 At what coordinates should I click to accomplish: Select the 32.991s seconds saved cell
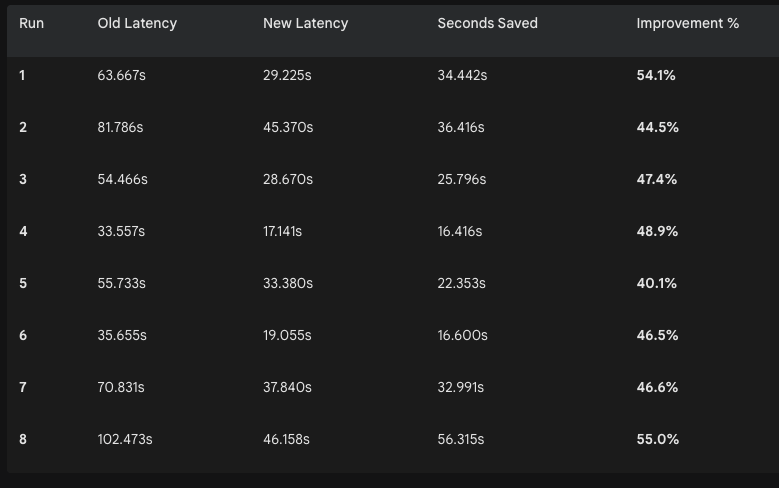point(461,387)
